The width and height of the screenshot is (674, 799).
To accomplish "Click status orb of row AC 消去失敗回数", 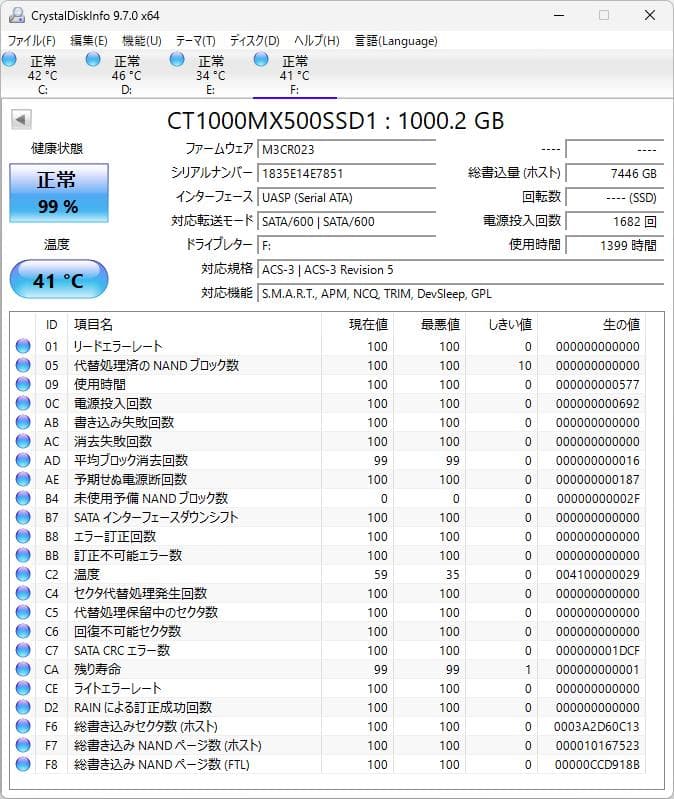I will click(x=23, y=441).
